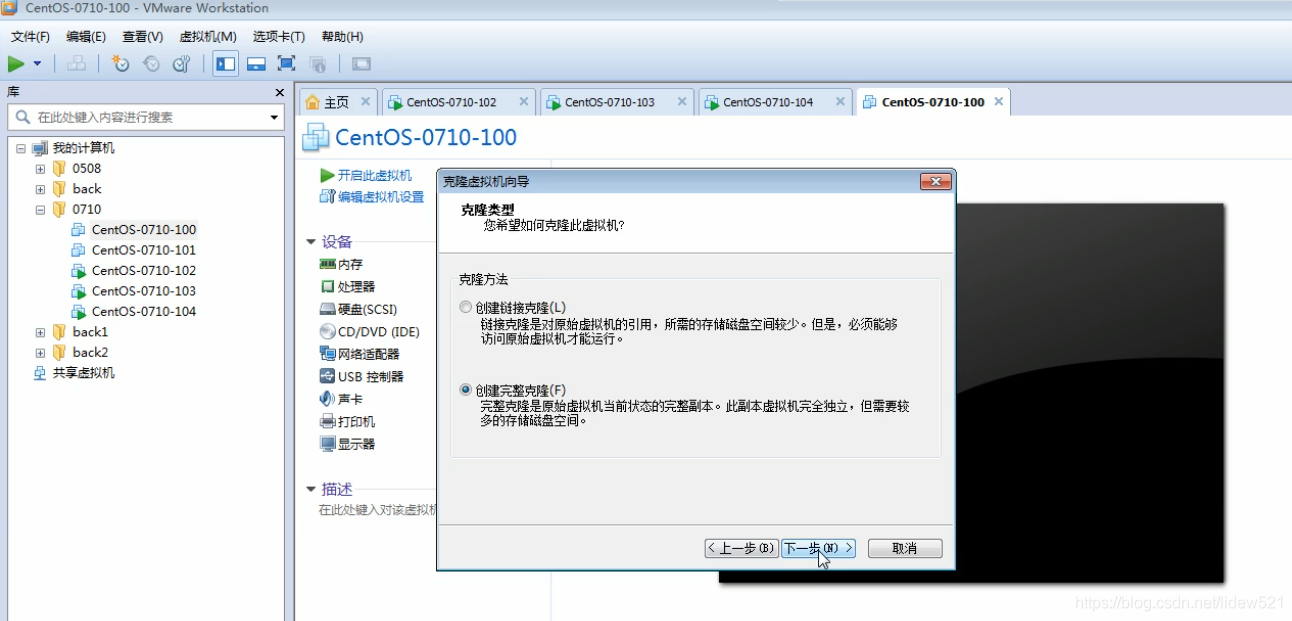
Task: Click the CD/DVD (IDE) disc icon
Action: pos(327,331)
